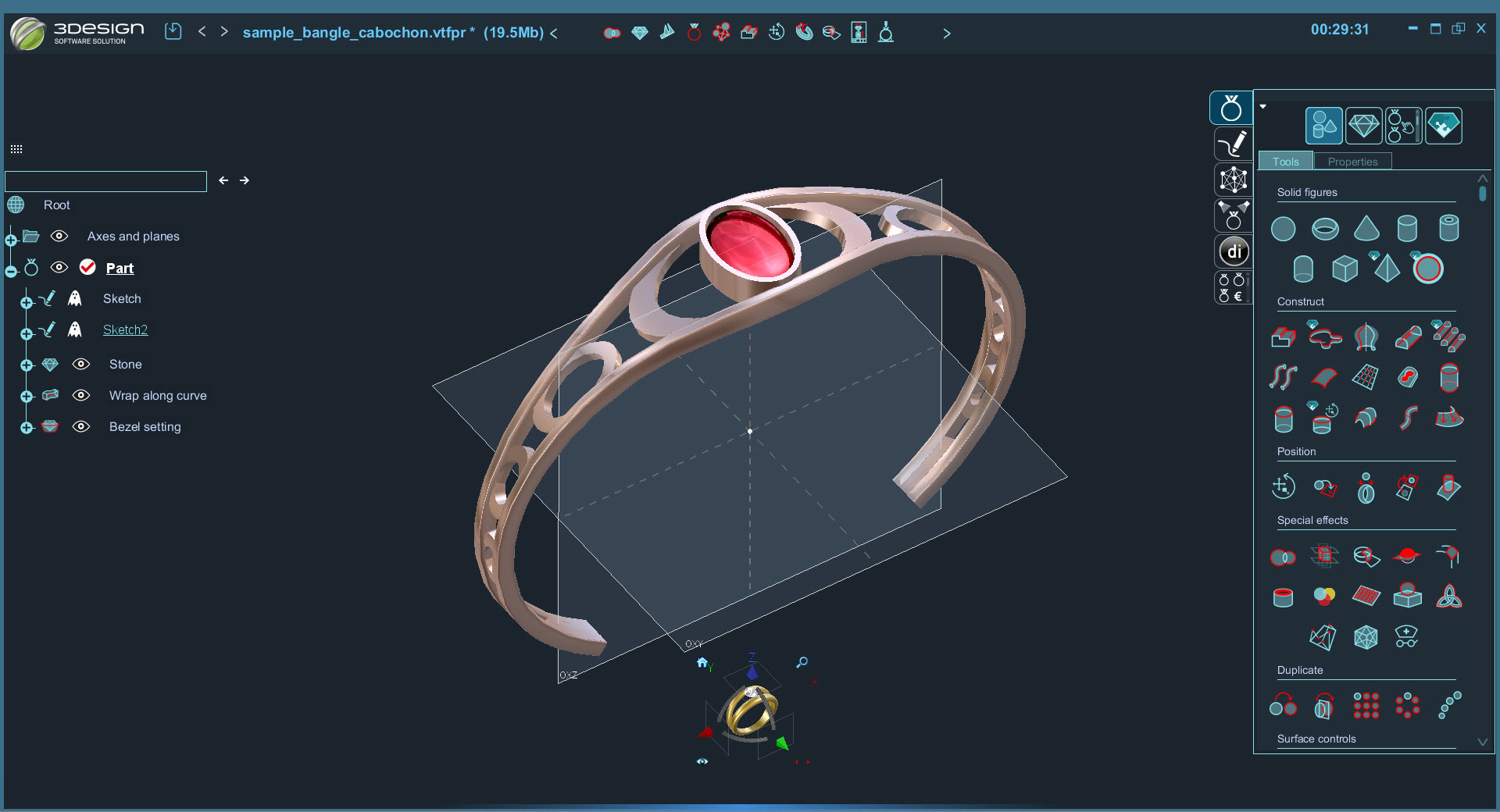Click the save file icon beside the logo
The width and height of the screenshot is (1500, 812).
pyautogui.click(x=173, y=31)
